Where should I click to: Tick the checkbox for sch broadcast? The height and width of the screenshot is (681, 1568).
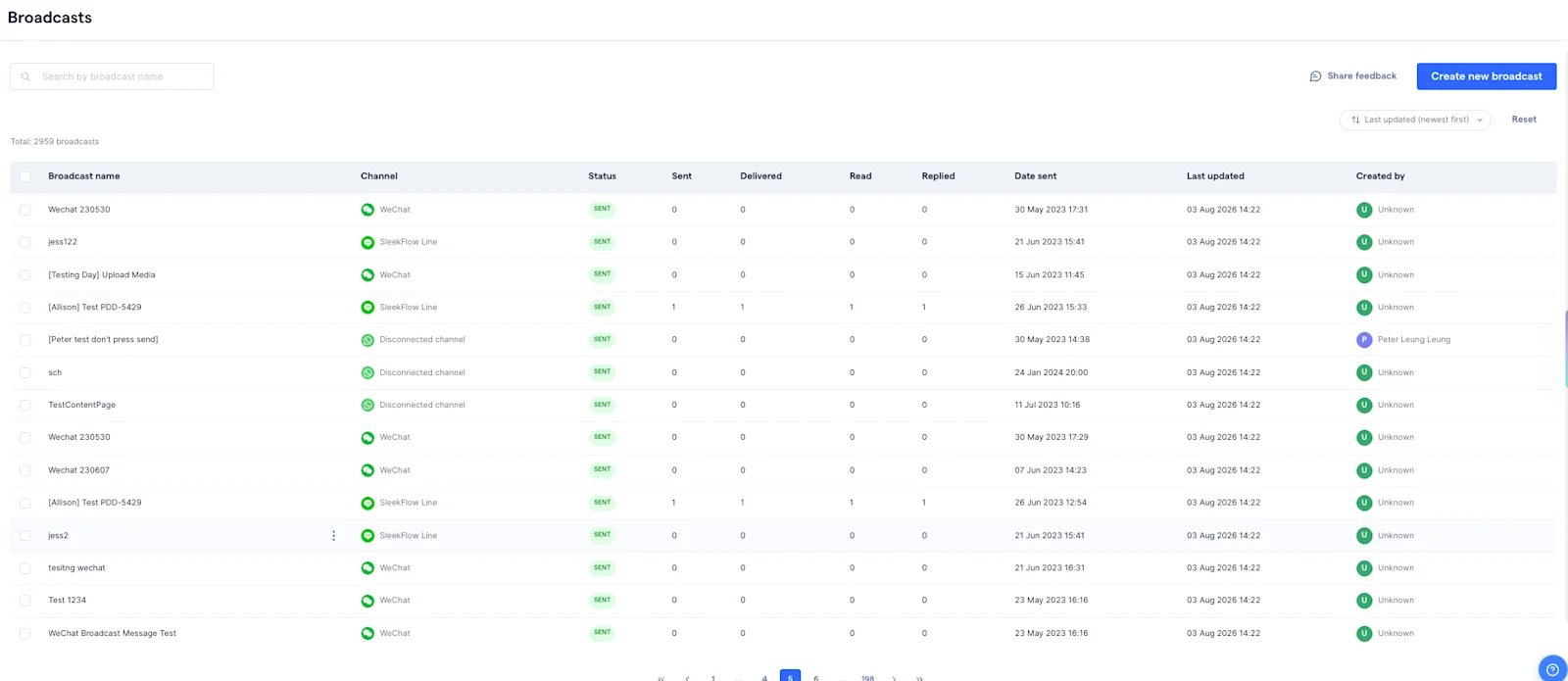tap(25, 372)
